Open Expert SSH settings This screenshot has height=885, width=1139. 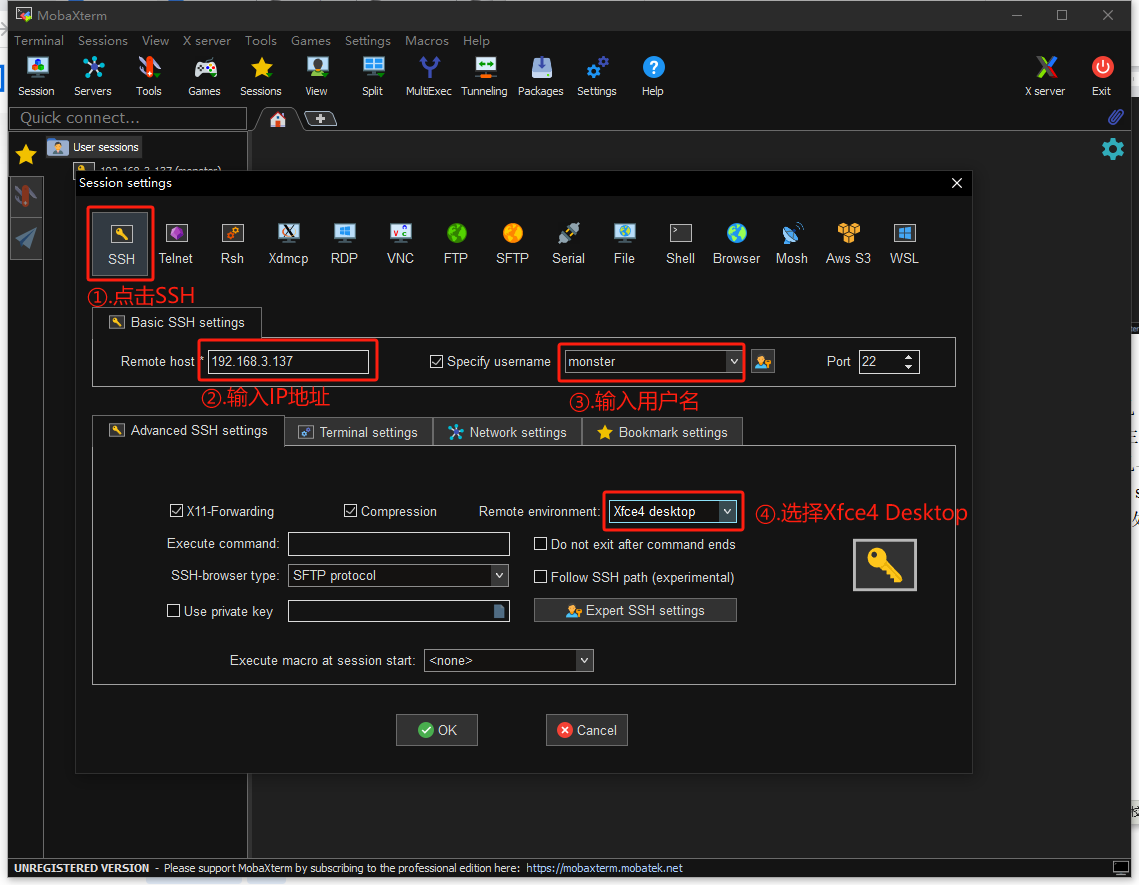pos(635,610)
